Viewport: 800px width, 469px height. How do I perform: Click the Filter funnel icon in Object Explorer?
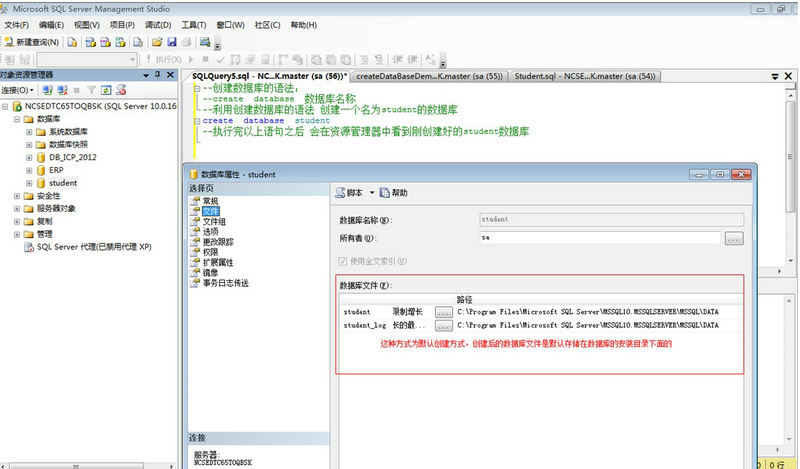point(91,90)
